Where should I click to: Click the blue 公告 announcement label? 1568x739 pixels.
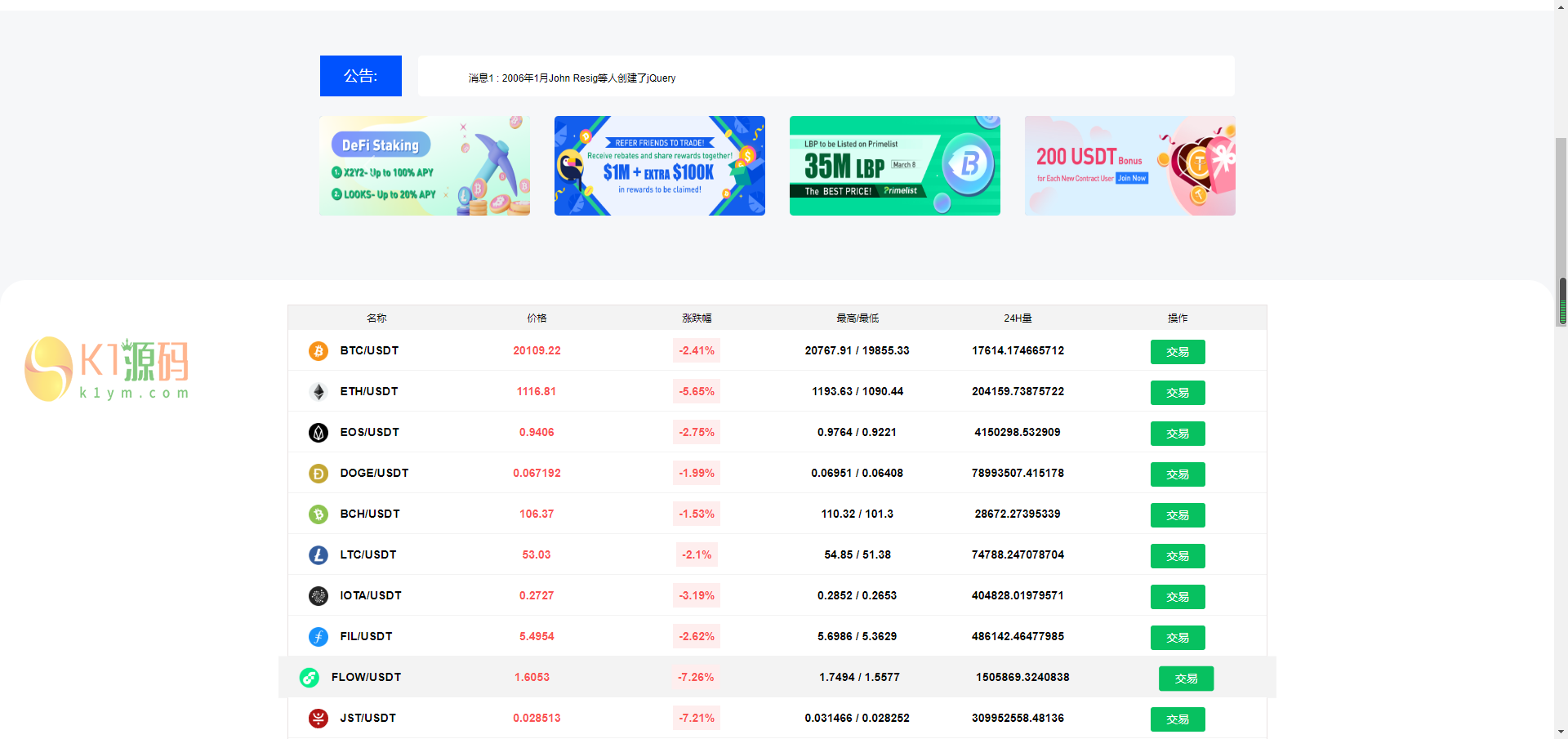click(x=361, y=76)
